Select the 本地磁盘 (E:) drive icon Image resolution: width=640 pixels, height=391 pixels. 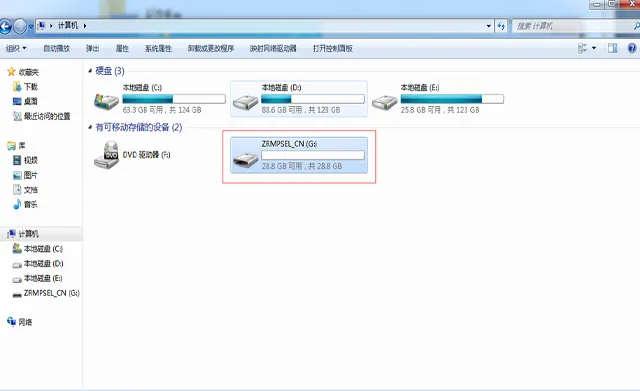384,102
